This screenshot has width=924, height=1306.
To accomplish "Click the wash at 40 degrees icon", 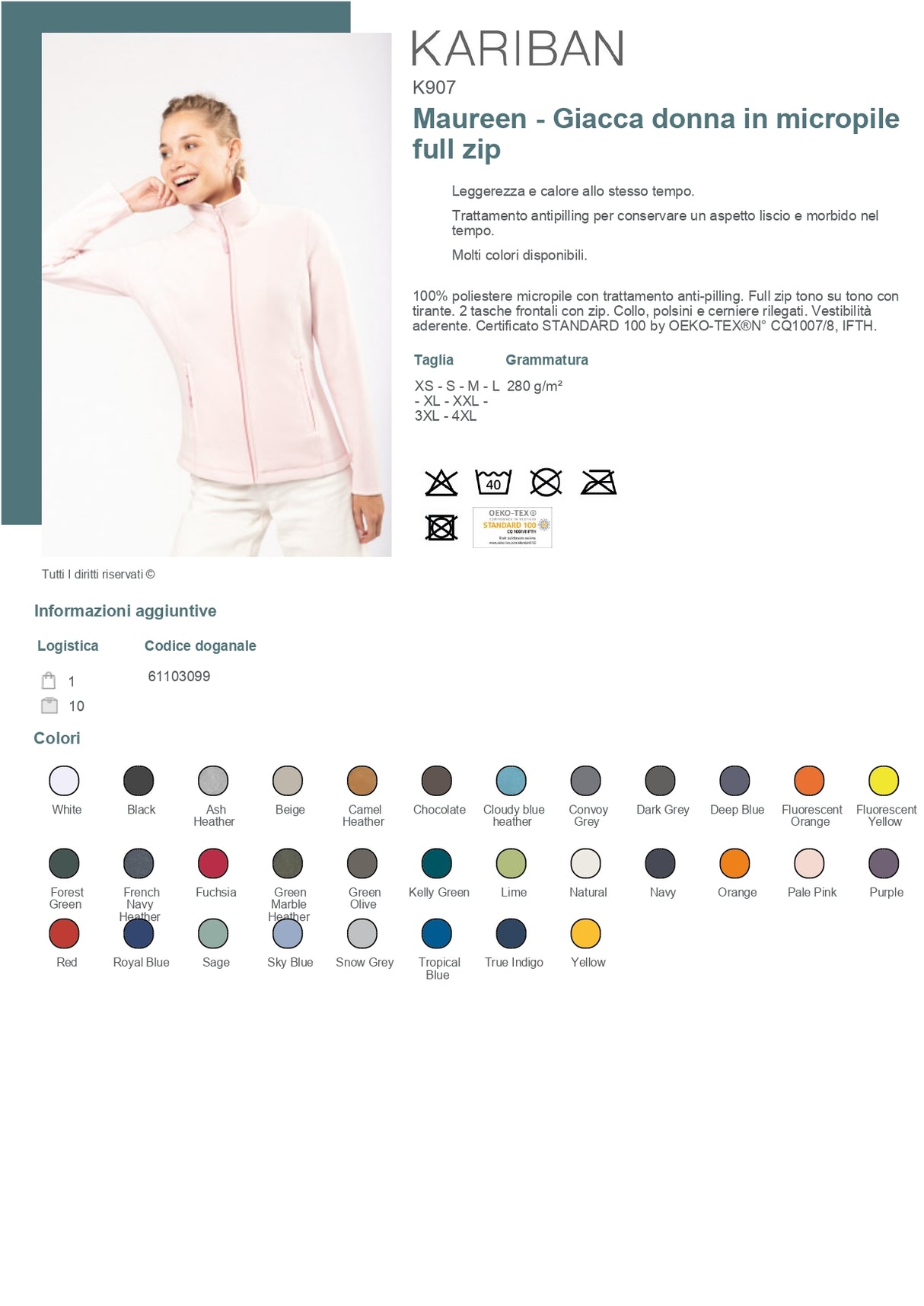I will tap(493, 483).
